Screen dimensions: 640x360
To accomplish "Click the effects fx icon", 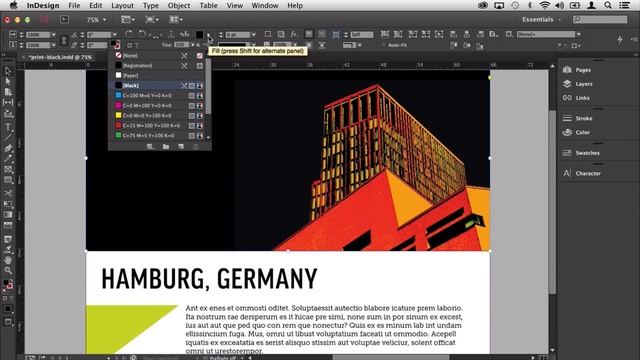I will tap(294, 34).
